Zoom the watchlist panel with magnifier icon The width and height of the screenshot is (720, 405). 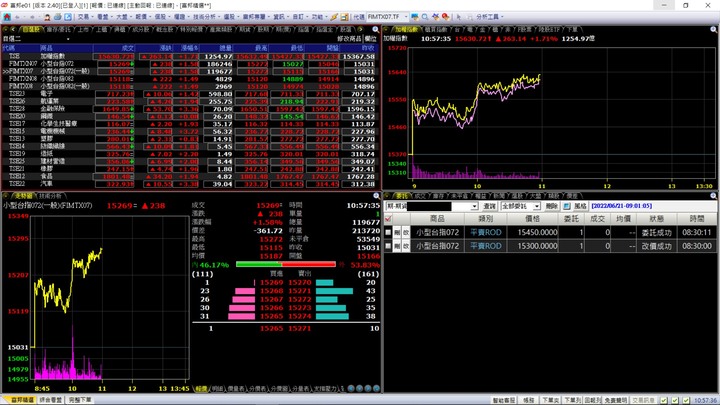point(376,29)
